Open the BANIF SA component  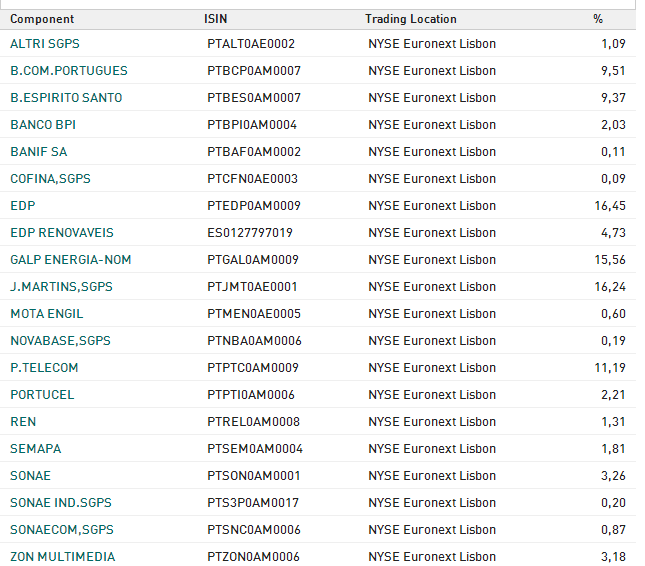pos(39,152)
